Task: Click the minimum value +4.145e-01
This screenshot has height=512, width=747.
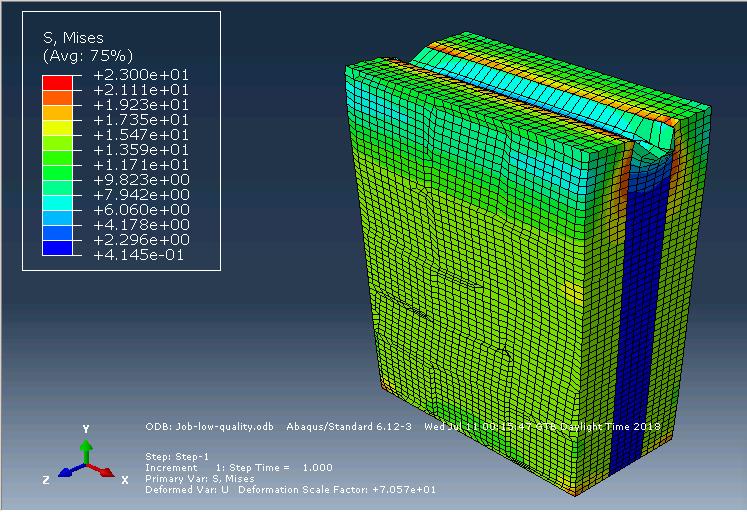Action: [x=139, y=255]
